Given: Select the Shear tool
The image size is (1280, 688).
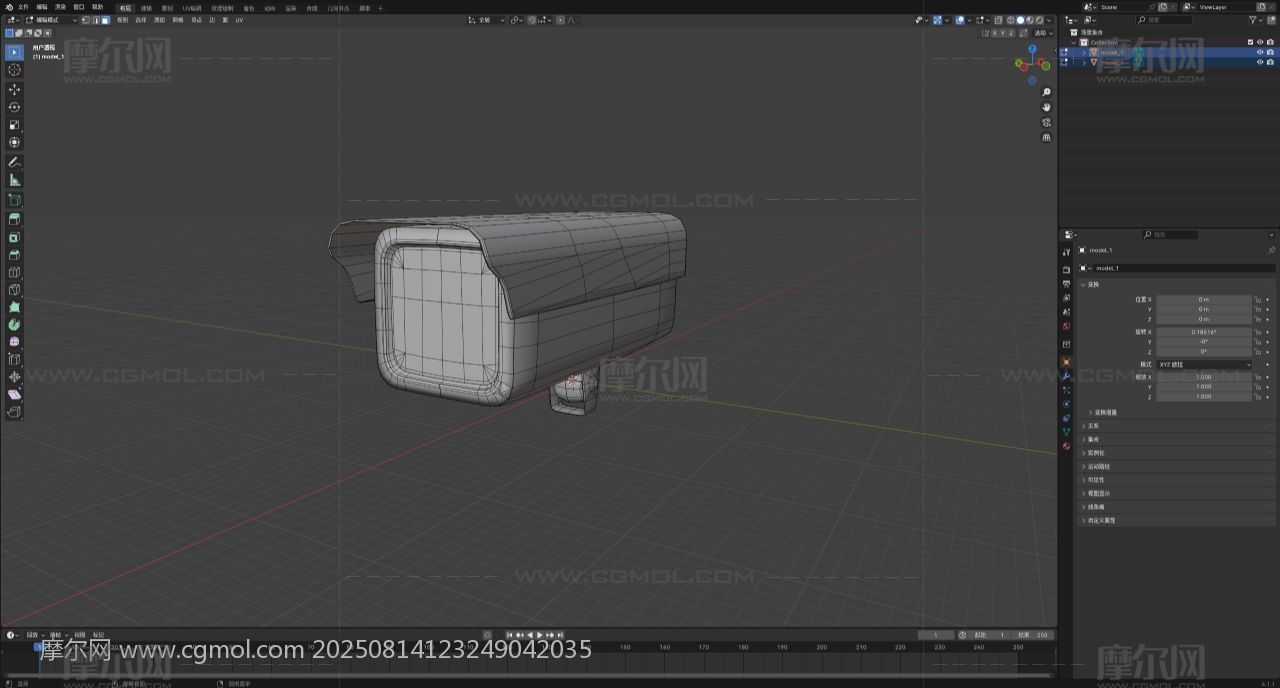Looking at the screenshot, I should (x=14, y=394).
